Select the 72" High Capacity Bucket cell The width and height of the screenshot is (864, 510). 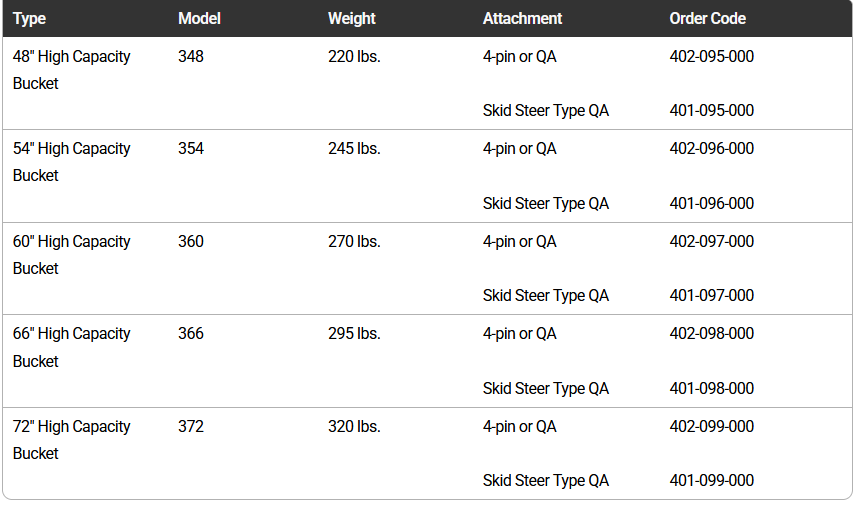pos(72,440)
